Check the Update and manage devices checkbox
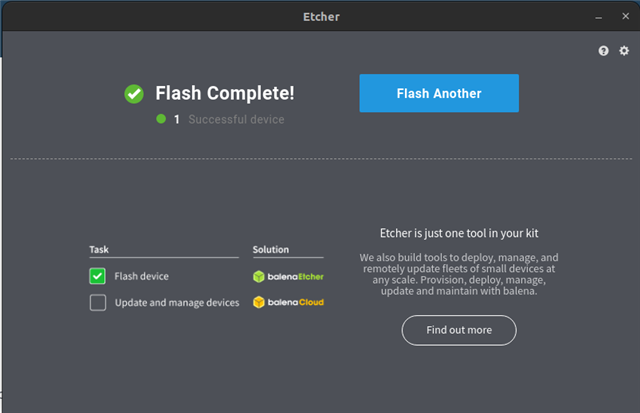The width and height of the screenshot is (640, 413). click(x=98, y=302)
